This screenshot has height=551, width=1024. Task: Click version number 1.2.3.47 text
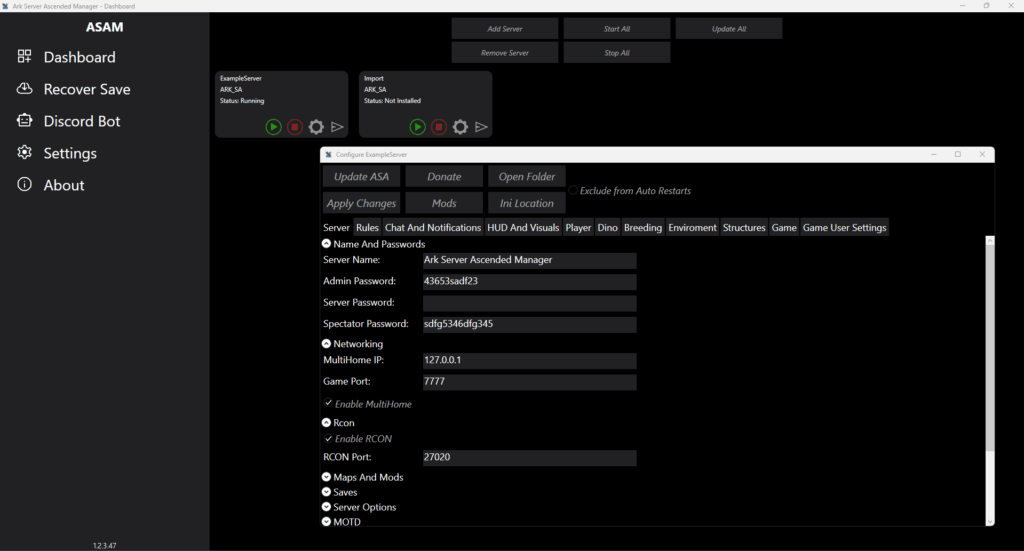tap(104, 545)
